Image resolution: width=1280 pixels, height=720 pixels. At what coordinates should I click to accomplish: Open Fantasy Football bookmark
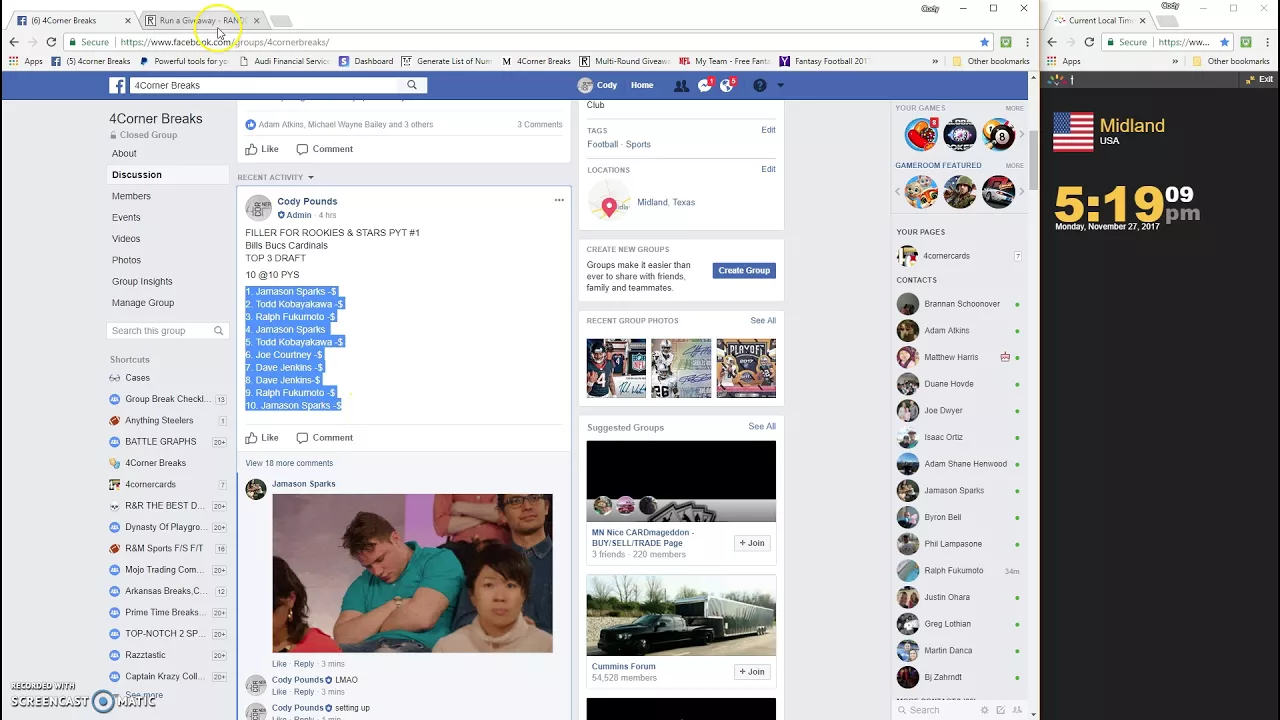[x=824, y=61]
